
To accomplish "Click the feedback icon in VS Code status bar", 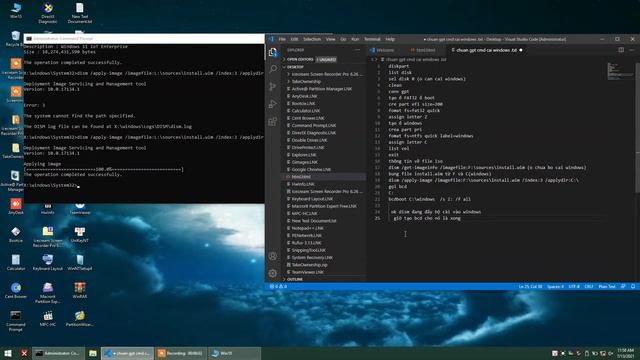I will tap(623, 287).
